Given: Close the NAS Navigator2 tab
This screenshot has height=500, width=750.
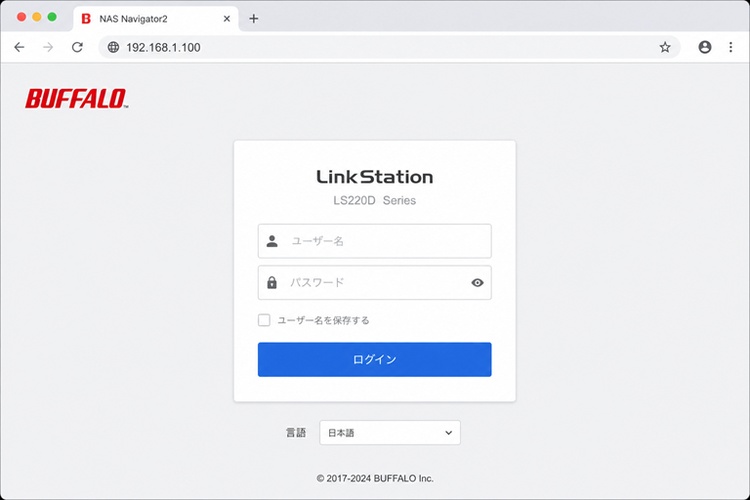Looking at the screenshot, I should (227, 19).
